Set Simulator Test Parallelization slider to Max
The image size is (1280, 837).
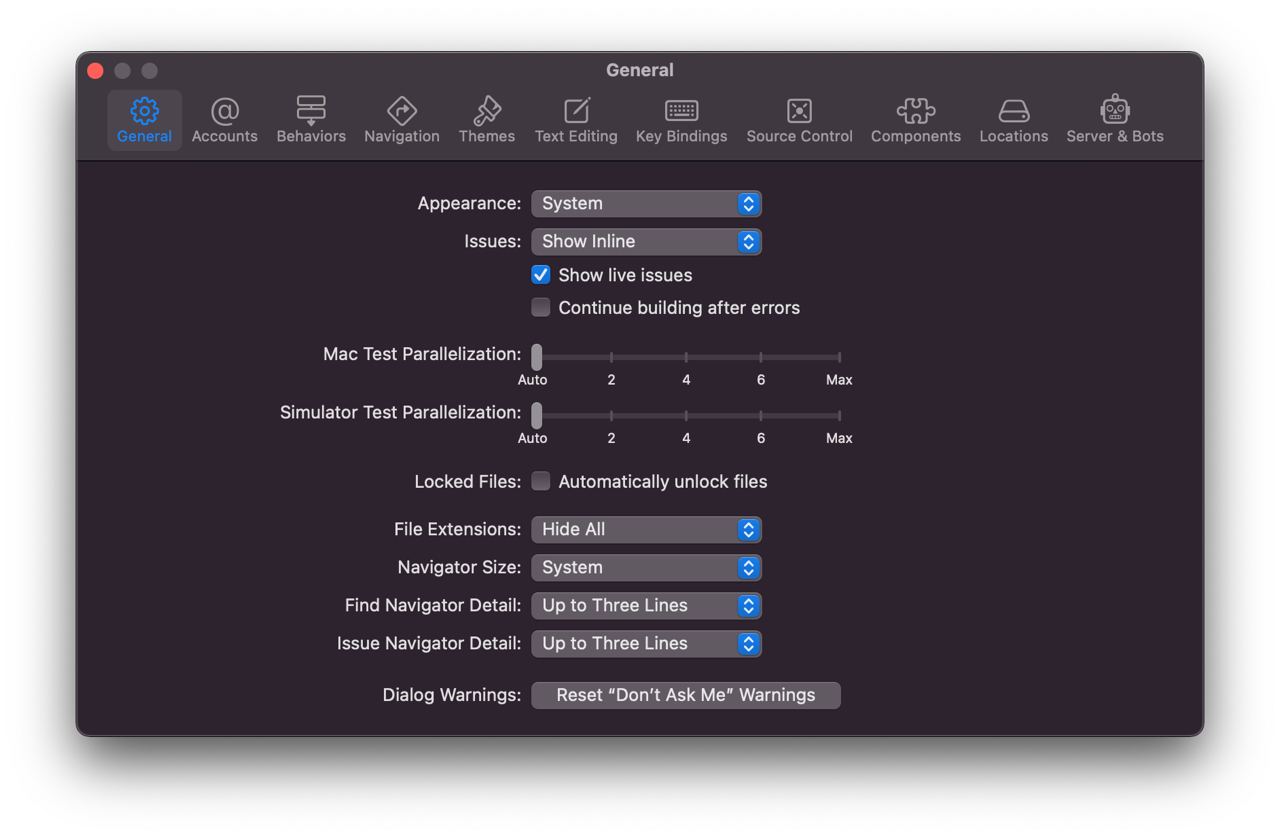click(x=839, y=415)
